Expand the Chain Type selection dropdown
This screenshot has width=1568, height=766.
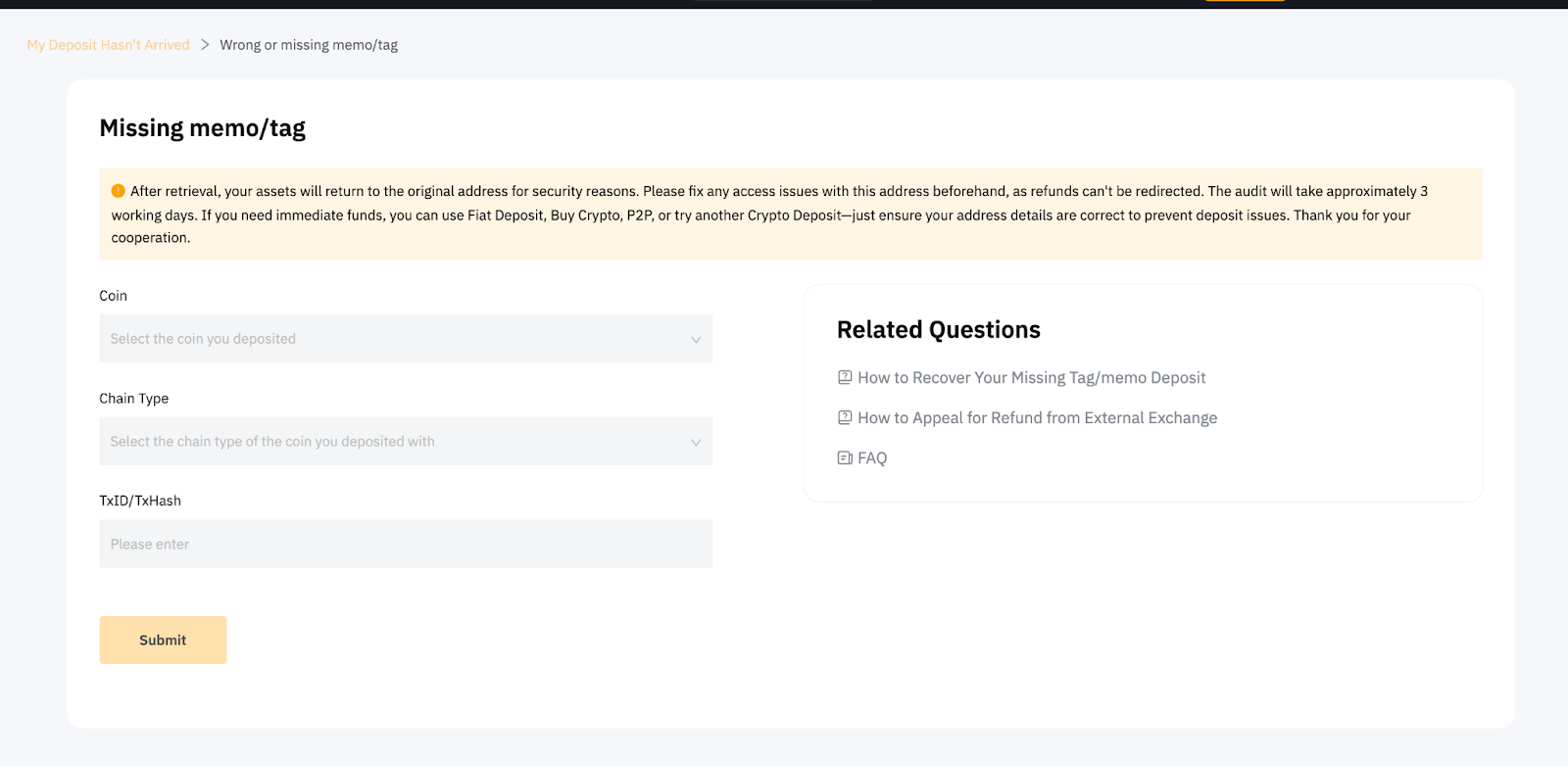click(x=392, y=442)
